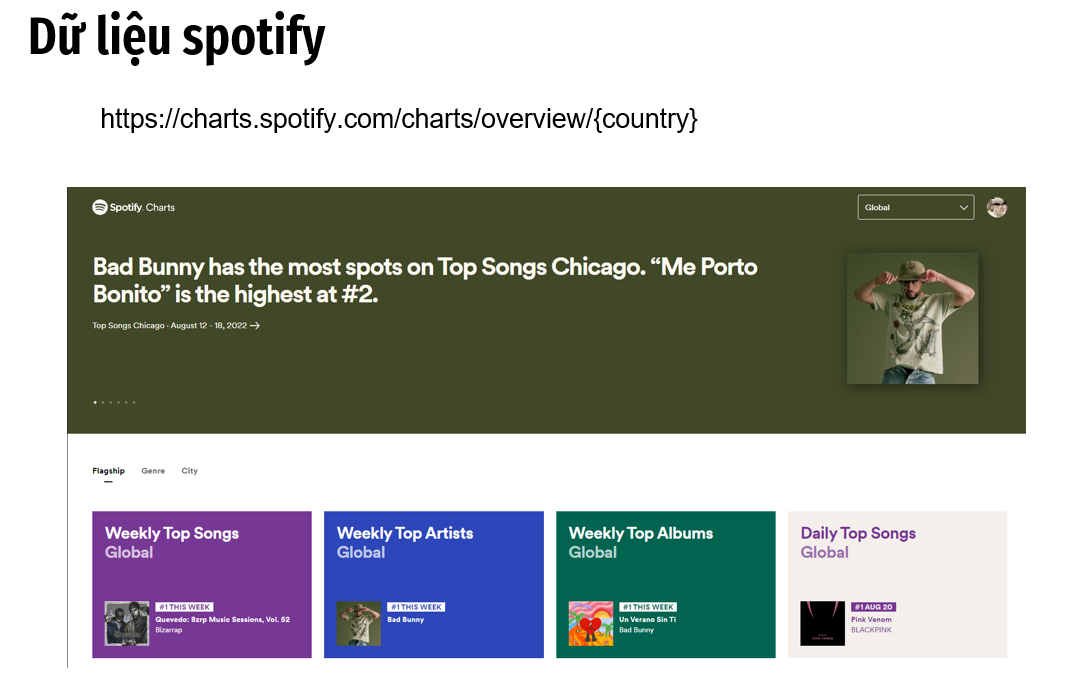The image size is (1075, 679).
Task: Select the third carousel dot
Action: [x=109, y=402]
